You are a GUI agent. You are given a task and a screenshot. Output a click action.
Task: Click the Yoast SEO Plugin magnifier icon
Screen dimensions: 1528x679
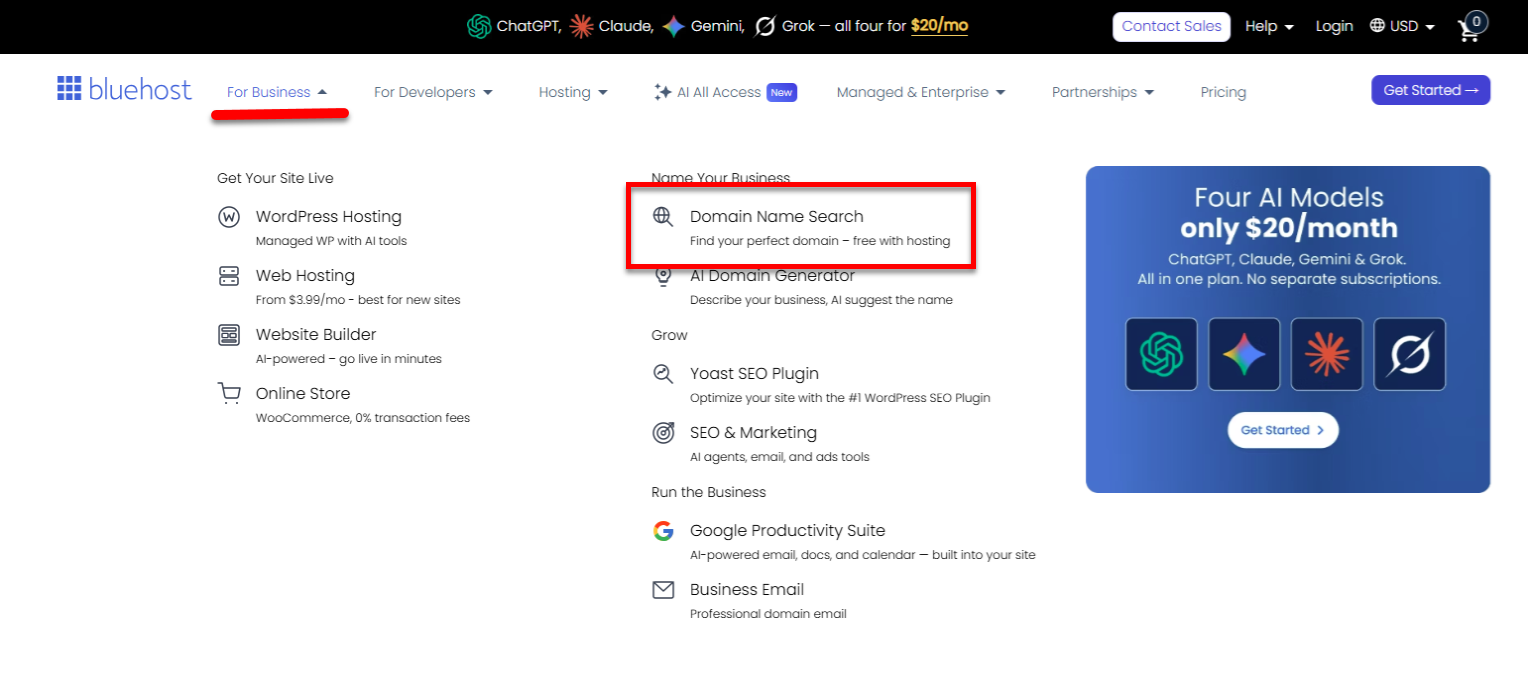coord(663,374)
